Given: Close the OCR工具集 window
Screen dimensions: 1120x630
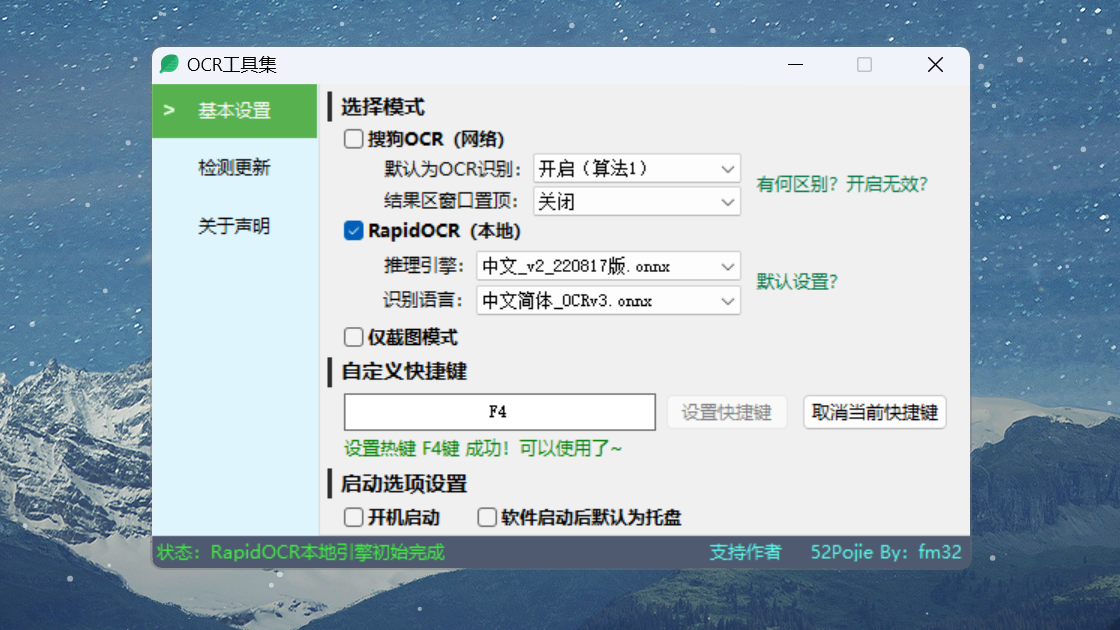Looking at the screenshot, I should click(935, 65).
